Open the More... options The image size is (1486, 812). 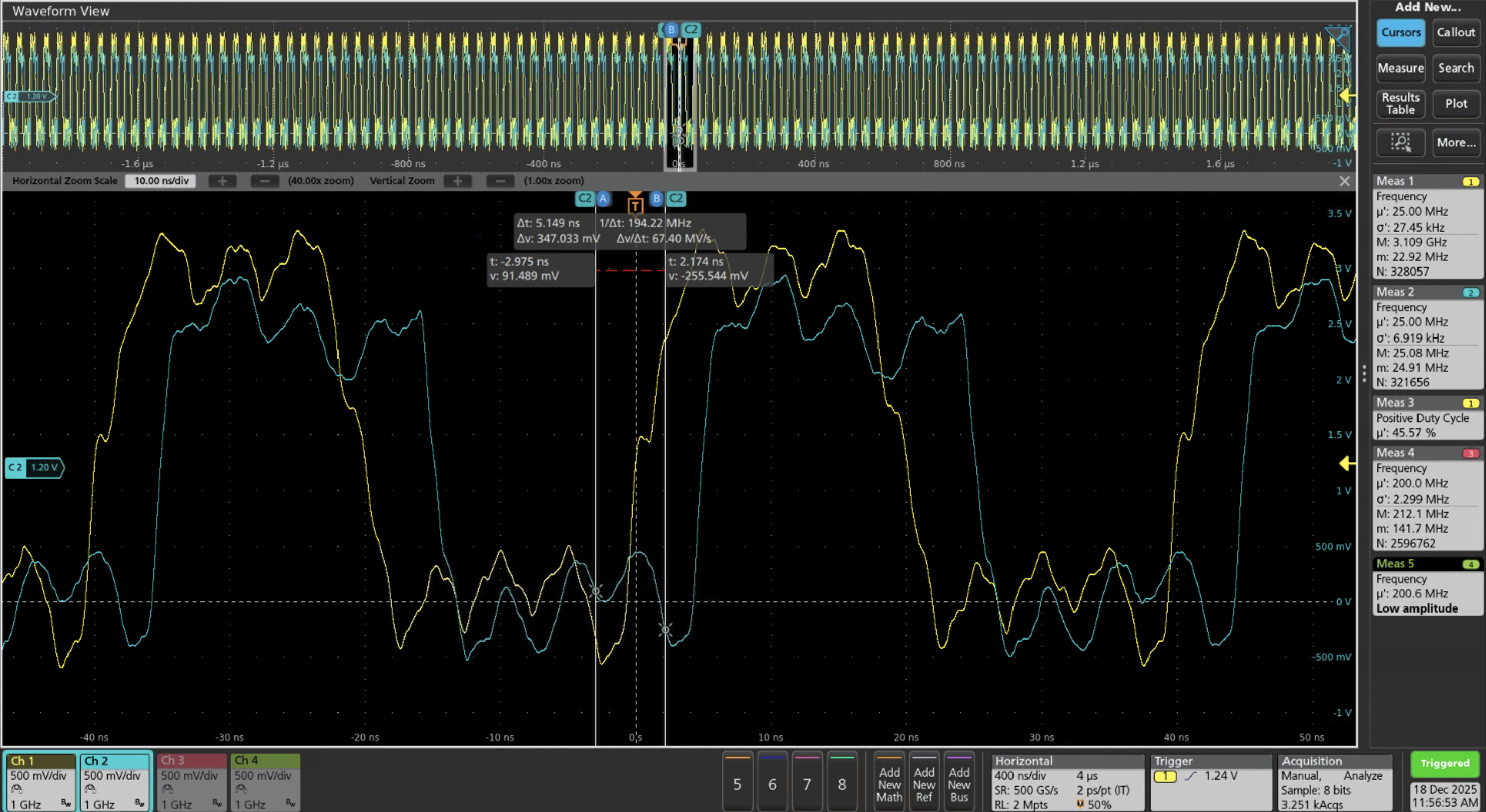click(1455, 142)
